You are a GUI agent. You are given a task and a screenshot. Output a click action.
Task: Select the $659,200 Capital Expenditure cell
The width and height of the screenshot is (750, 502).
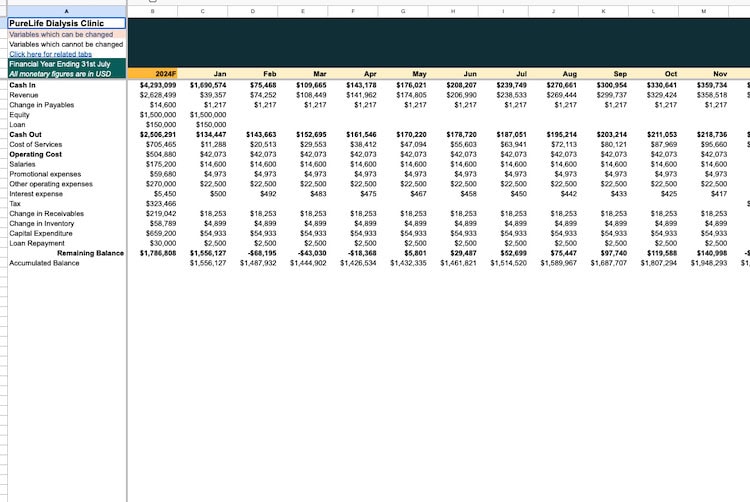click(152, 233)
